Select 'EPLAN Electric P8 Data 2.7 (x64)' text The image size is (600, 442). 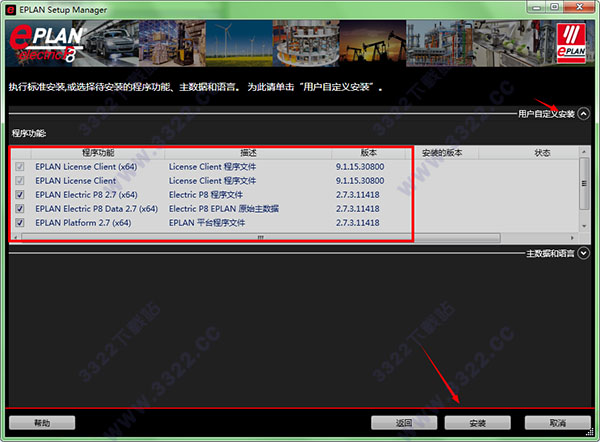[x=96, y=209]
